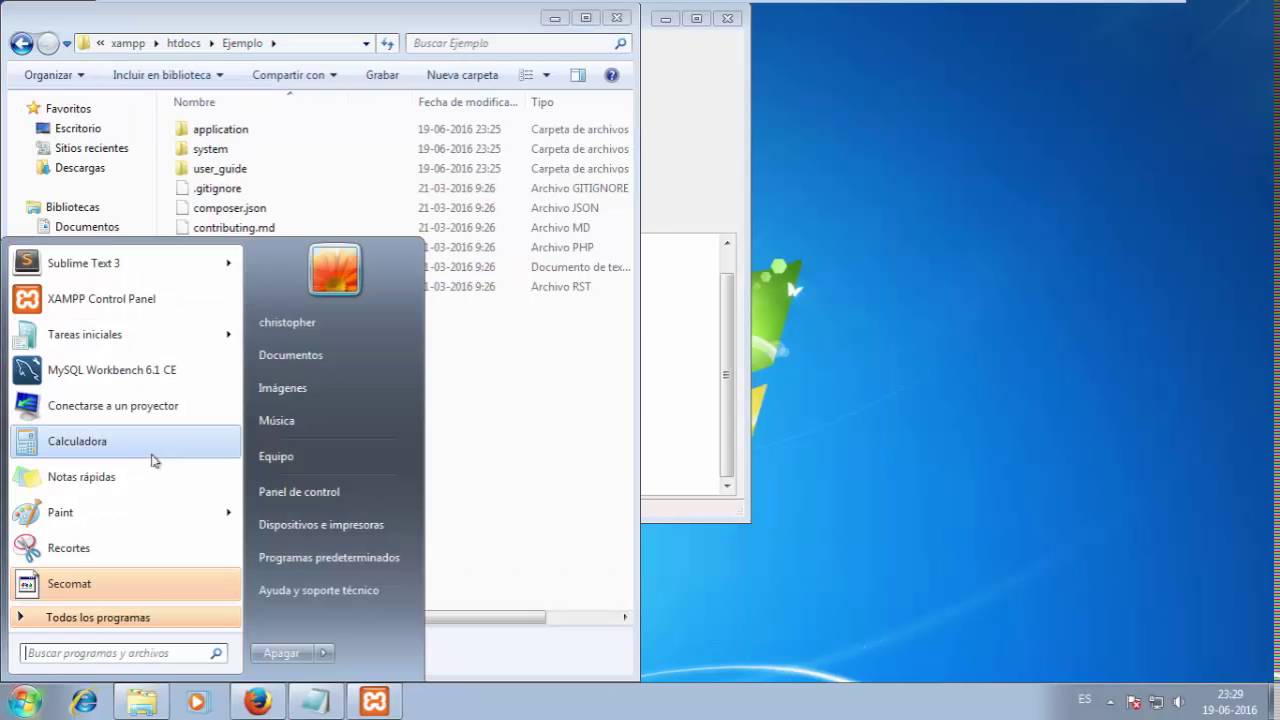Open Windows Media Player taskbar icon
Image resolution: width=1280 pixels, height=720 pixels.
click(x=197, y=702)
